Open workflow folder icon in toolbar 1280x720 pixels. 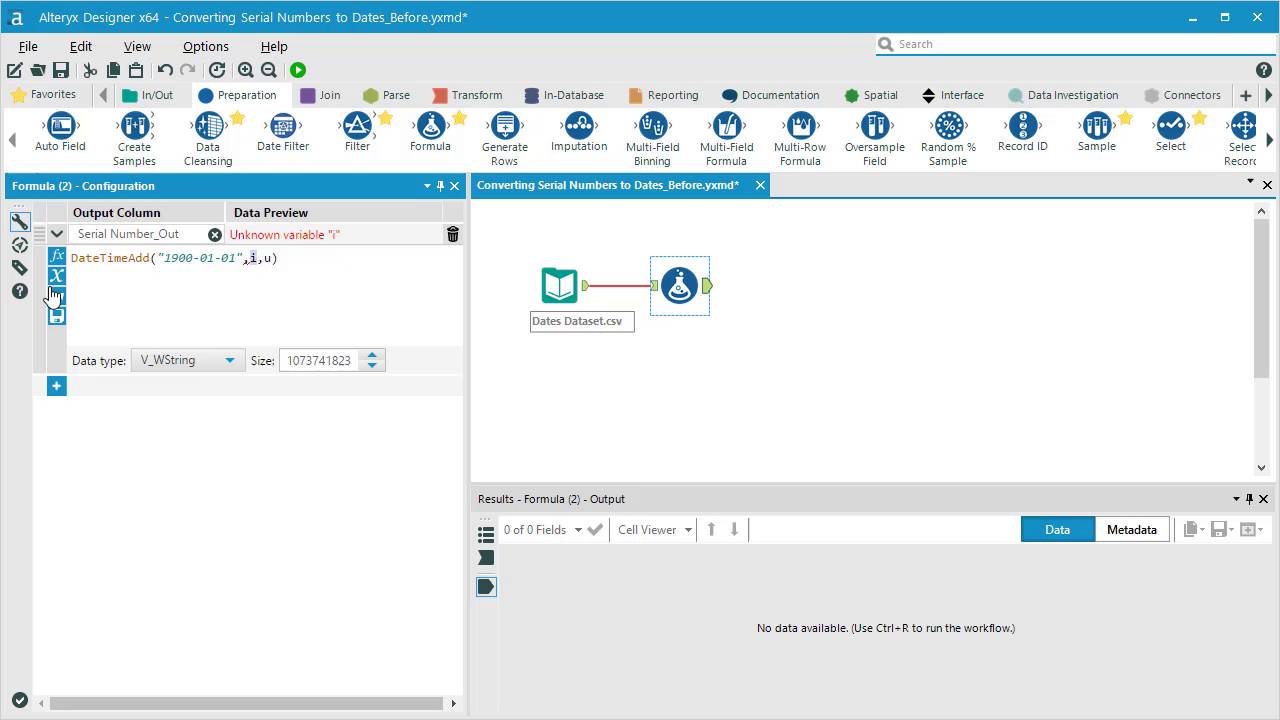pyautogui.click(x=38, y=70)
